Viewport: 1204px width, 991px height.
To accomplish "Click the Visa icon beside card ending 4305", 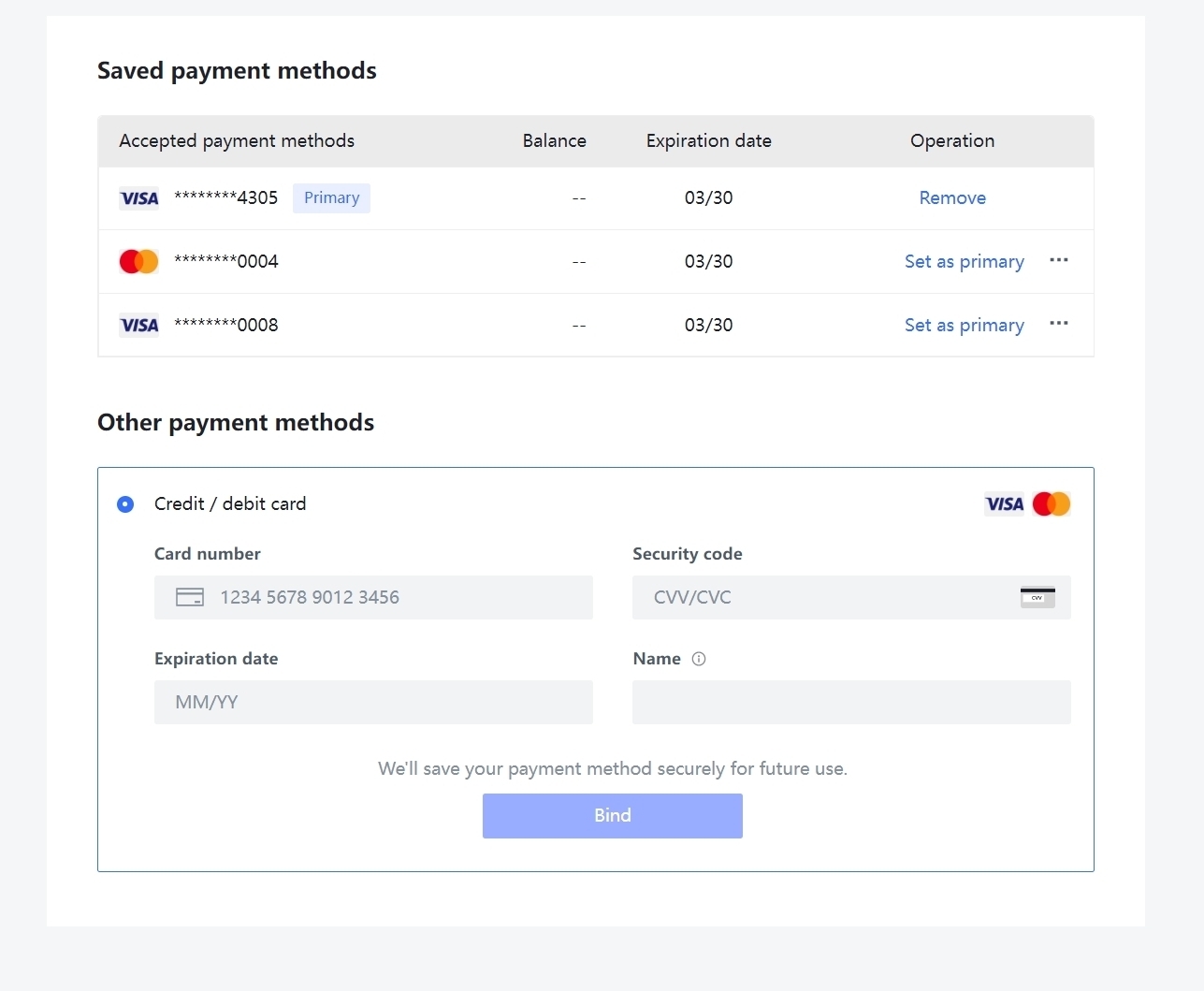I will [138, 197].
